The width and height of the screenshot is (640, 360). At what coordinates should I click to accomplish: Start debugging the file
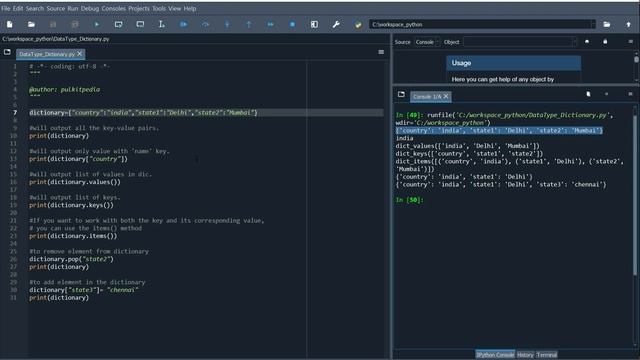(x=184, y=24)
